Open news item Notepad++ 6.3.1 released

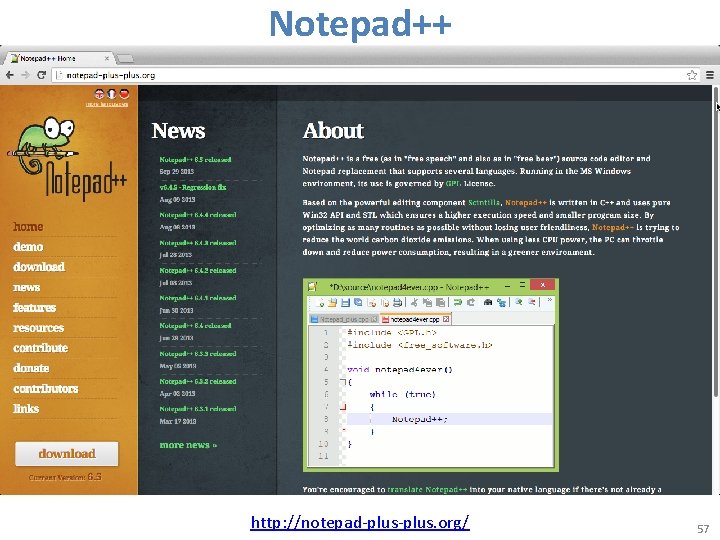(198, 409)
